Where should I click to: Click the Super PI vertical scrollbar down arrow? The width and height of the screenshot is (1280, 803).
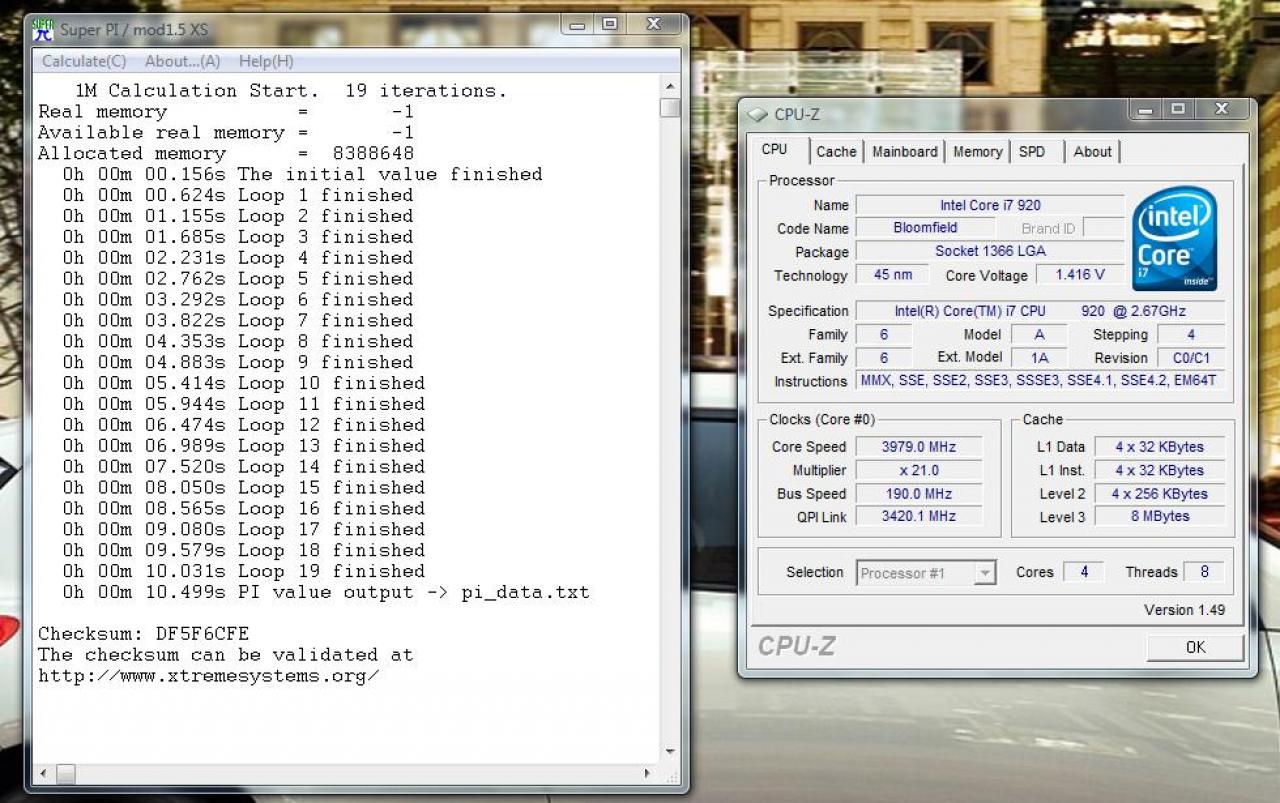[669, 752]
